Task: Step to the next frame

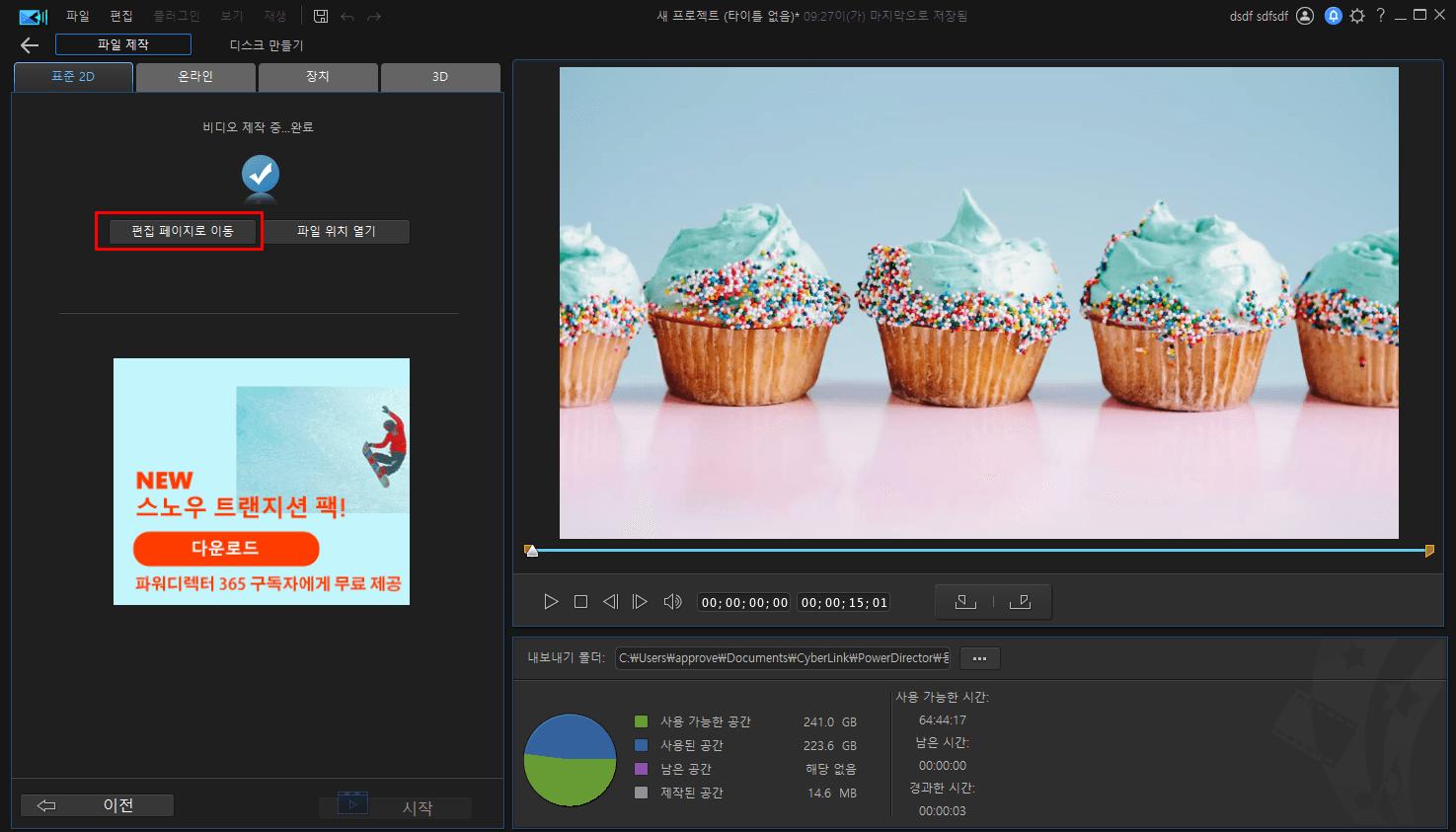Action: point(640,602)
